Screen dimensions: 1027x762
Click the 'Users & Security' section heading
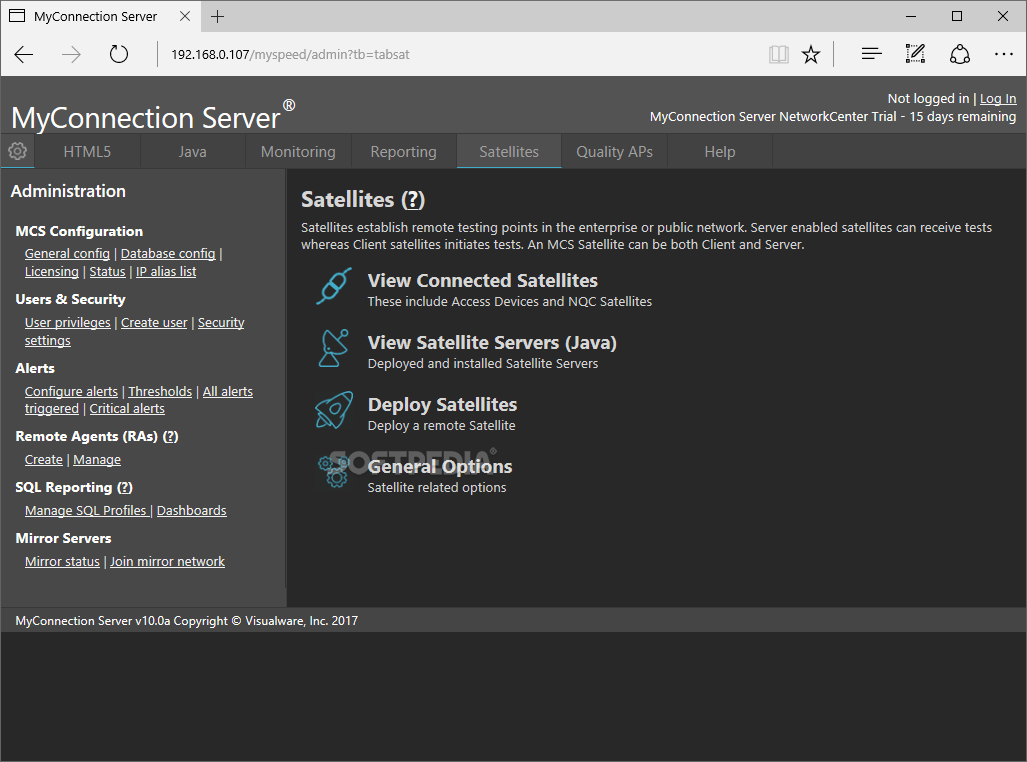coord(70,299)
